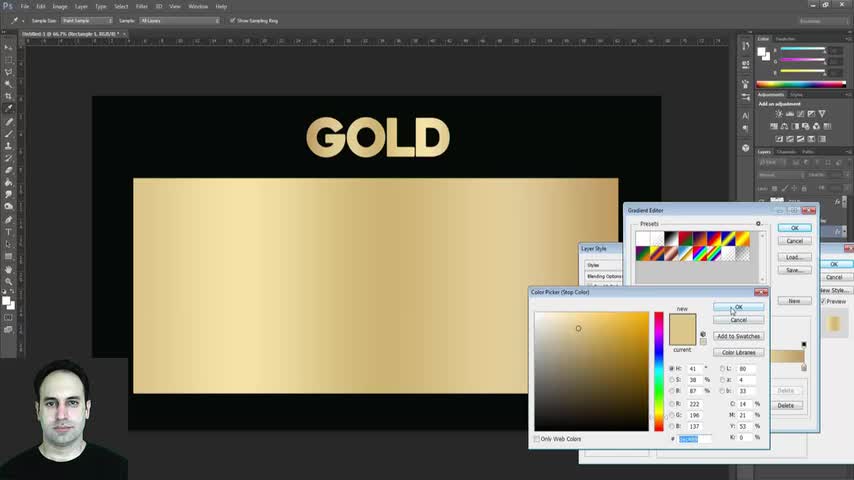Click the current color swatch in Color Picker
The height and width of the screenshot is (480, 854).
(682, 338)
